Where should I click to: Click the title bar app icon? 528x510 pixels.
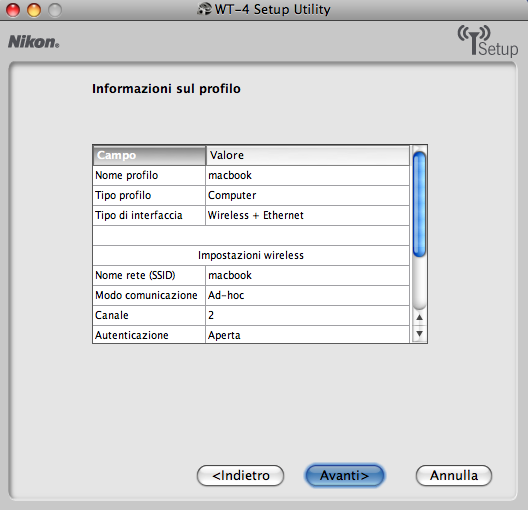(x=204, y=9)
